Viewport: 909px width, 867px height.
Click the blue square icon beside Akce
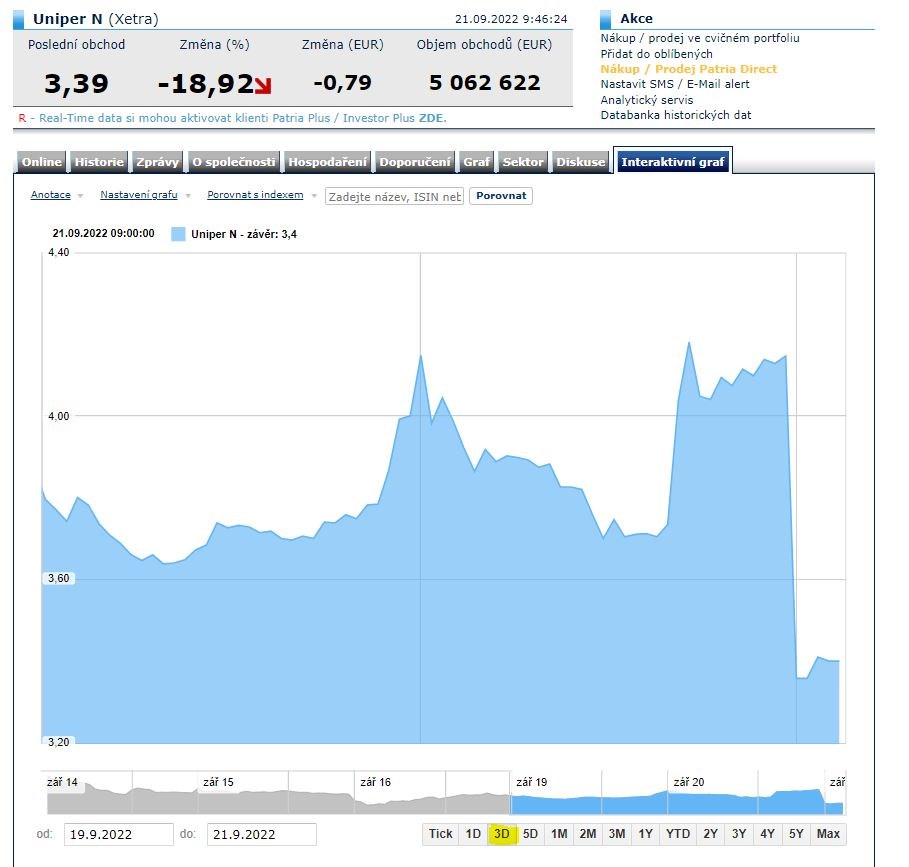click(605, 19)
